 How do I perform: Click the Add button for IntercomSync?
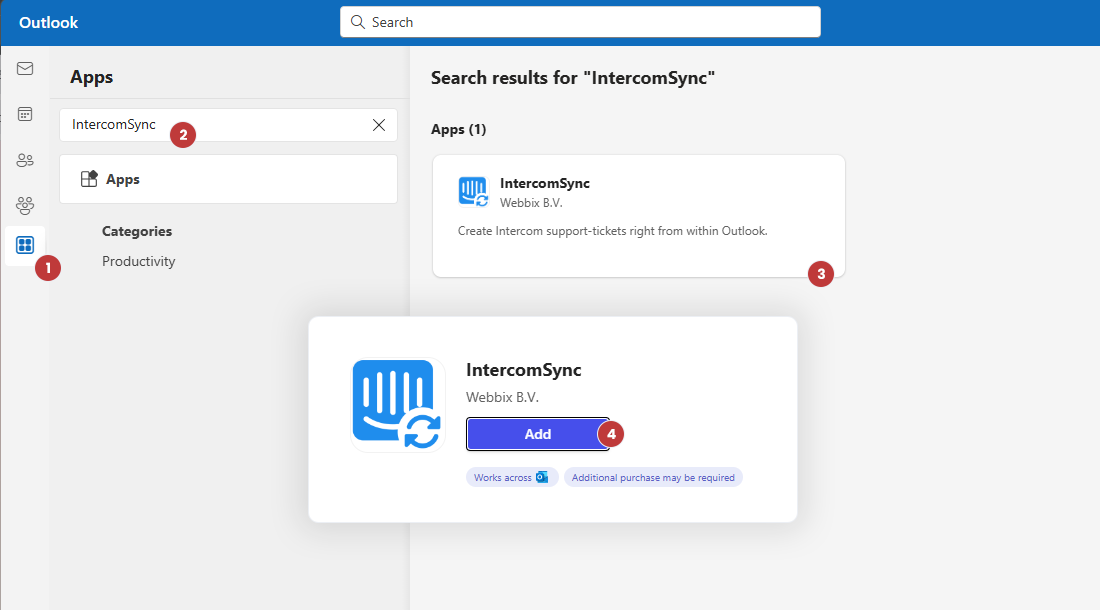coord(537,434)
